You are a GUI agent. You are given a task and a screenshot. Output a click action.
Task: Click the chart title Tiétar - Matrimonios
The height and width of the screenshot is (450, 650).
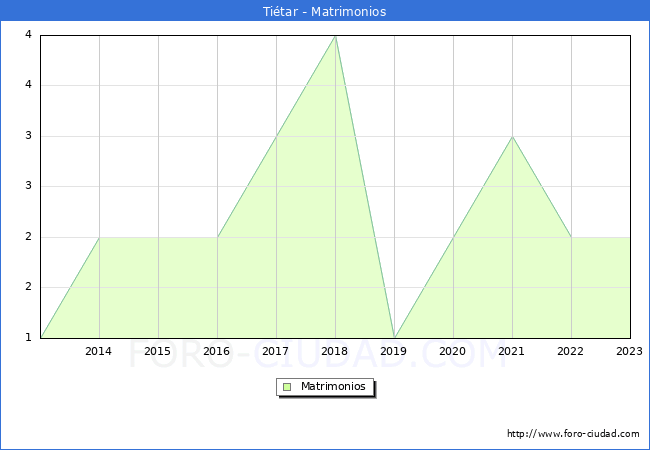point(325,12)
